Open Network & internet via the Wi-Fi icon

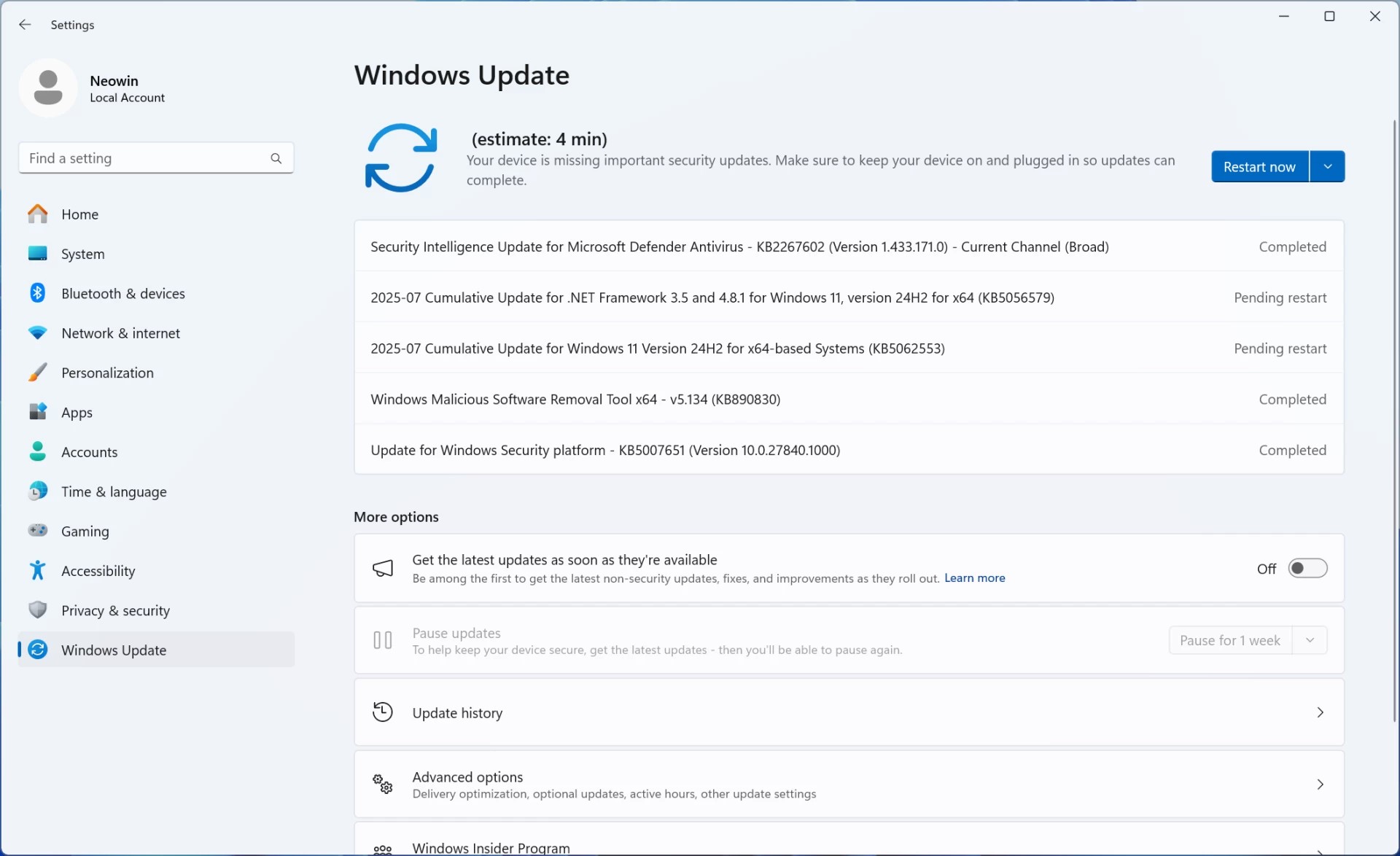[x=38, y=333]
